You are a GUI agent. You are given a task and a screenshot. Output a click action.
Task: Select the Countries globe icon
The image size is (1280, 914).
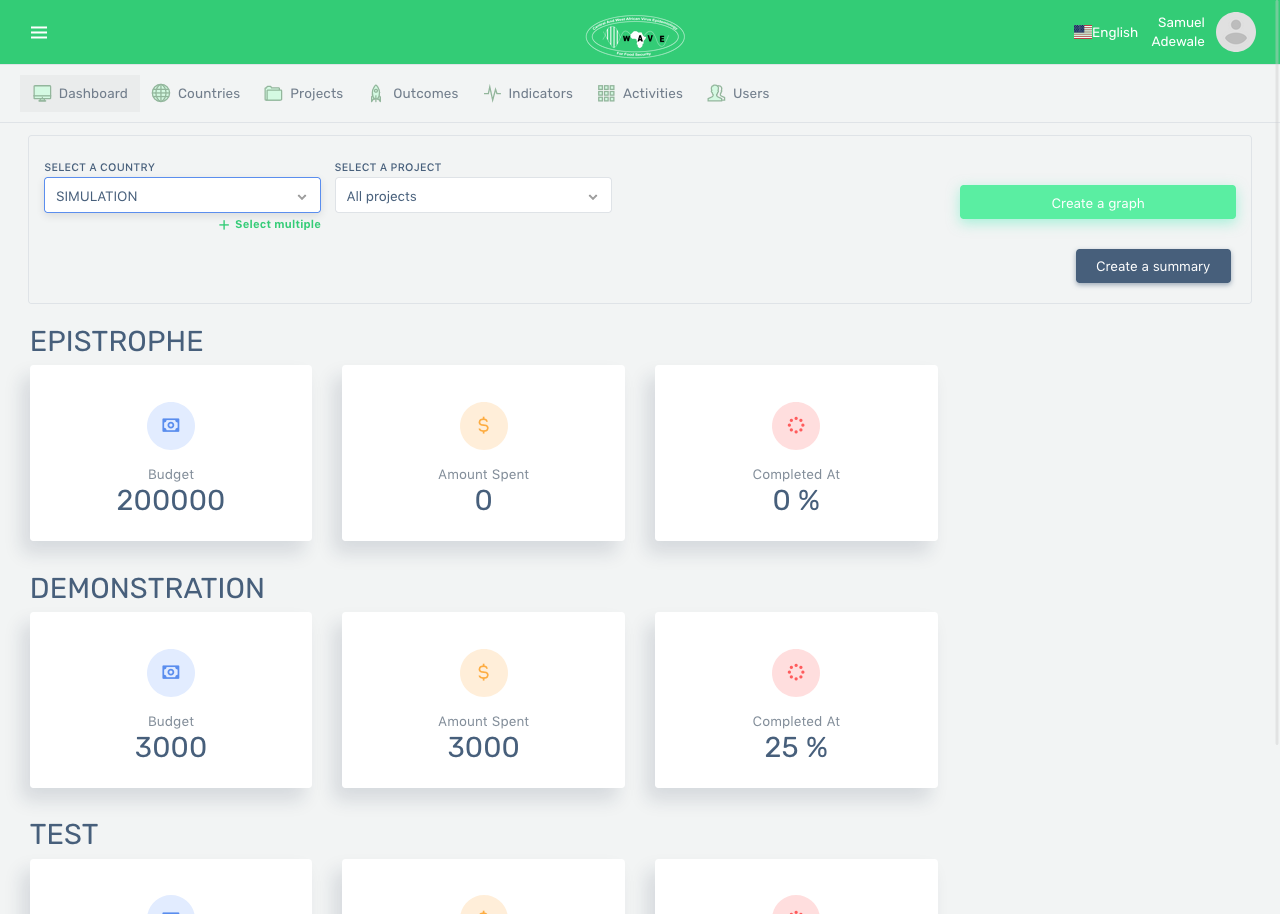tap(160, 92)
